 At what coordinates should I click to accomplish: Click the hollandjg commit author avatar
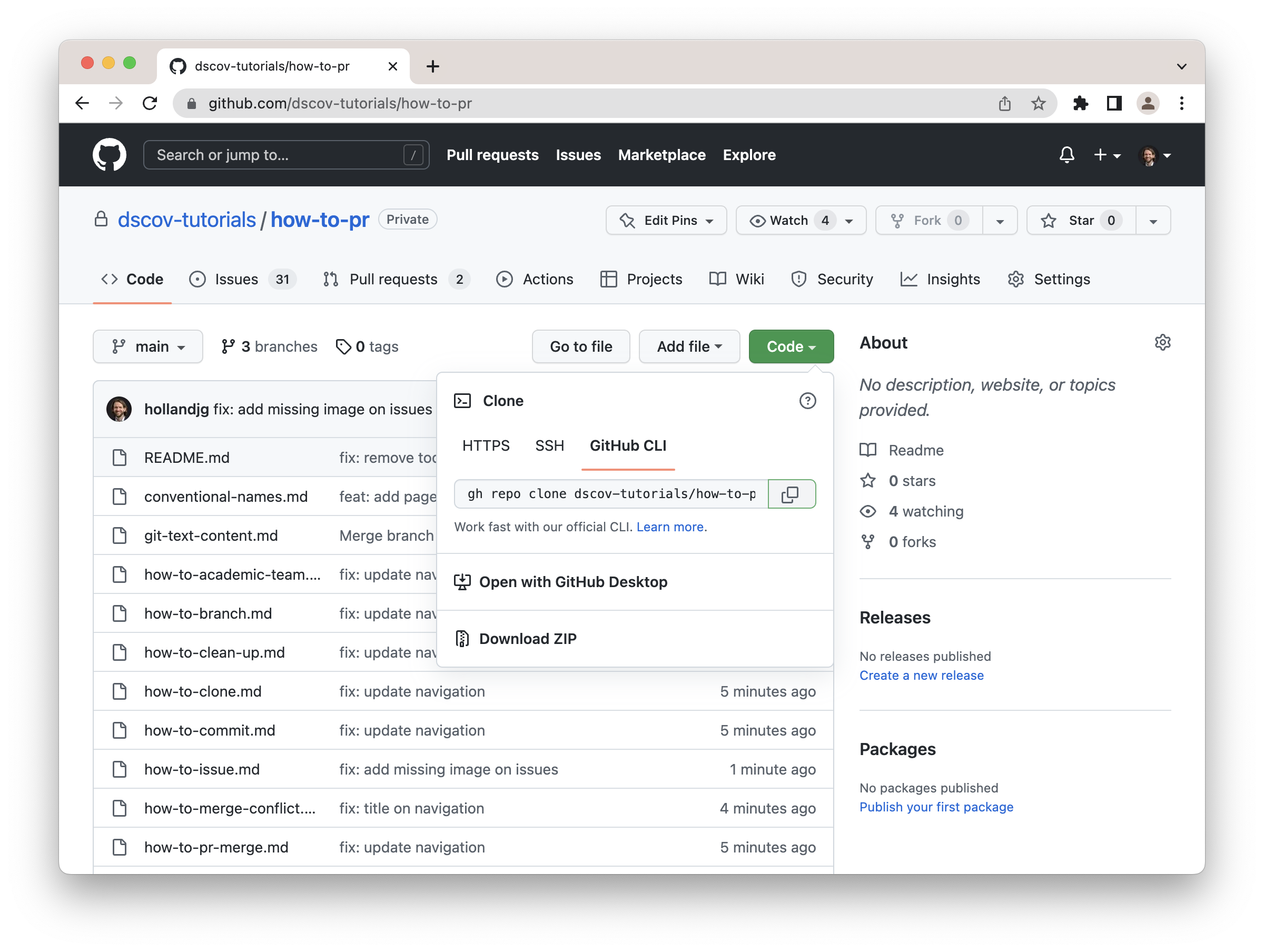point(119,409)
